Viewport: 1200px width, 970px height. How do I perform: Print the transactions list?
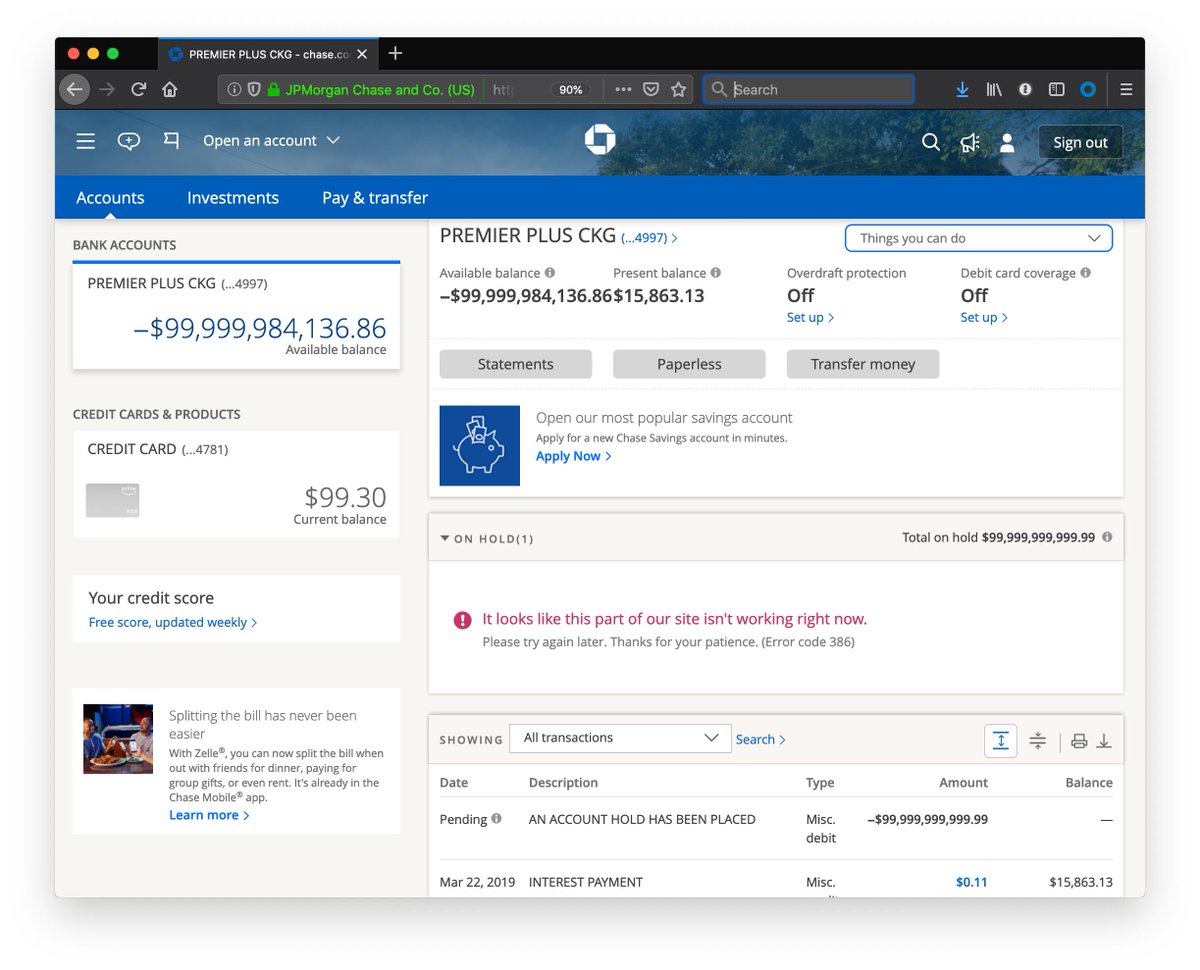click(1079, 741)
